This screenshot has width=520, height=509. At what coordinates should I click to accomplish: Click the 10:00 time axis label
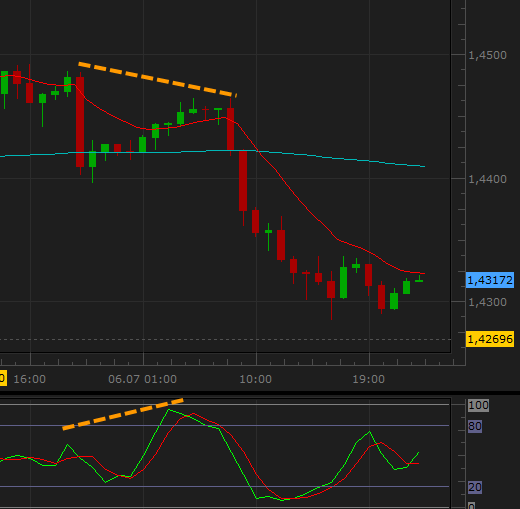coord(256,379)
